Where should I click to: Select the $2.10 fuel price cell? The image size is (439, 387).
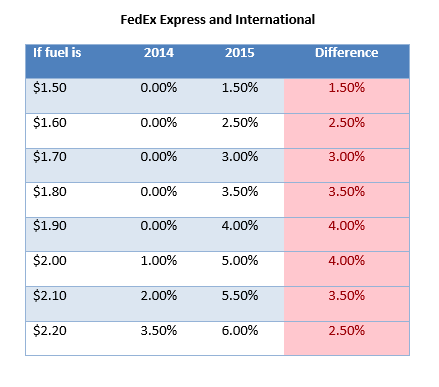click(x=50, y=296)
